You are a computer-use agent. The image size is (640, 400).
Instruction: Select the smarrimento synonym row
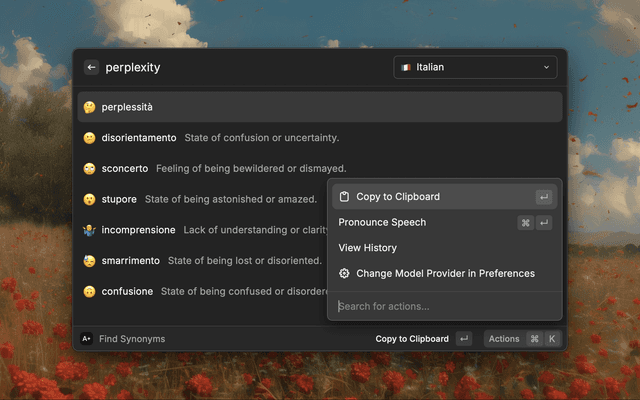(200, 260)
